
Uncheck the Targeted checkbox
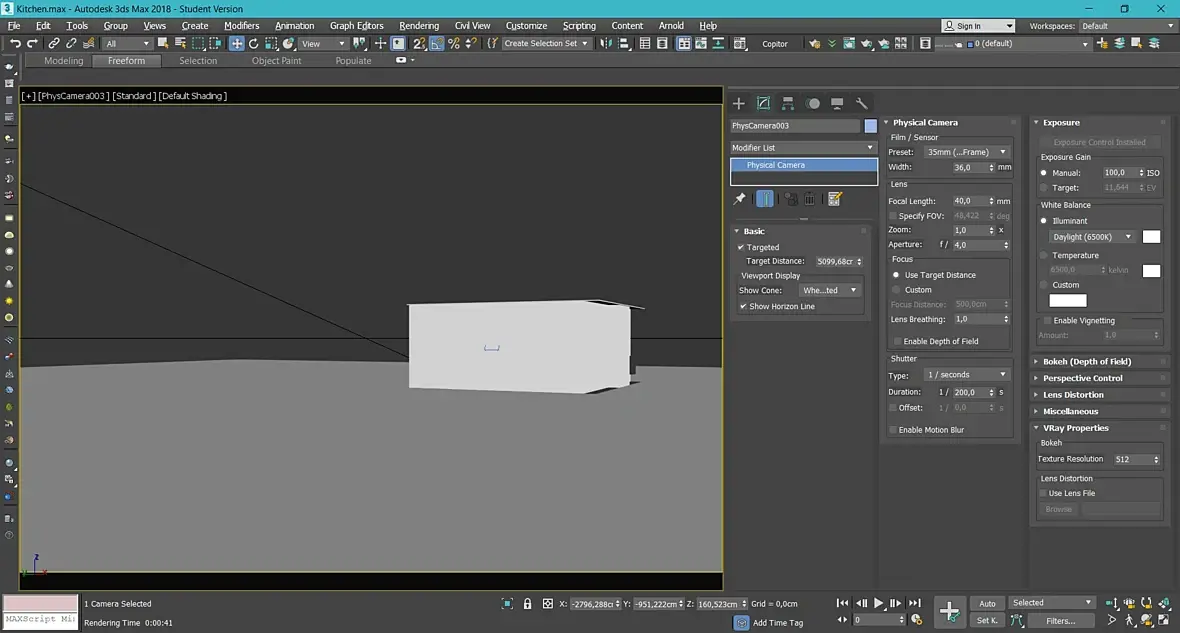(x=741, y=247)
